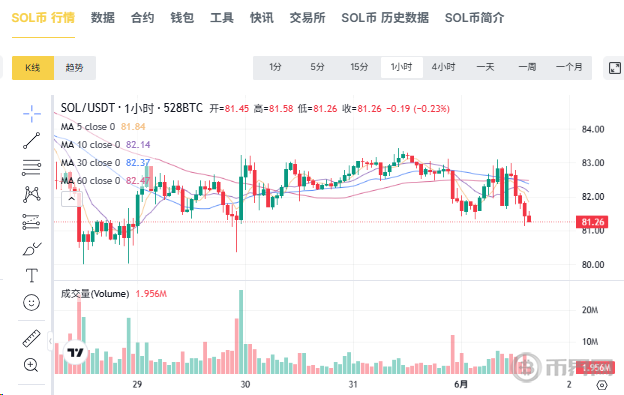Click the 10M volume axis label
The height and width of the screenshot is (395, 624).
pos(590,342)
